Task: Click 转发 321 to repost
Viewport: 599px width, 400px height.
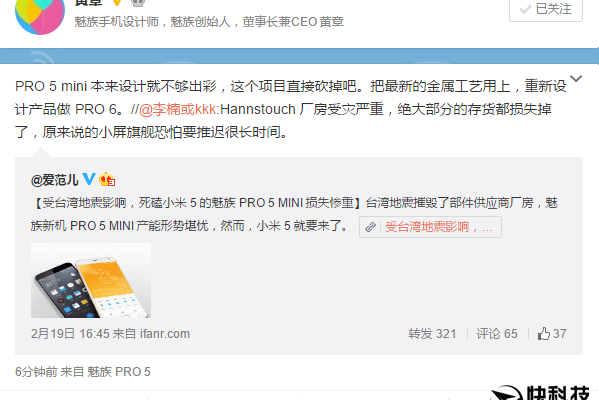Action: pyautogui.click(x=432, y=334)
